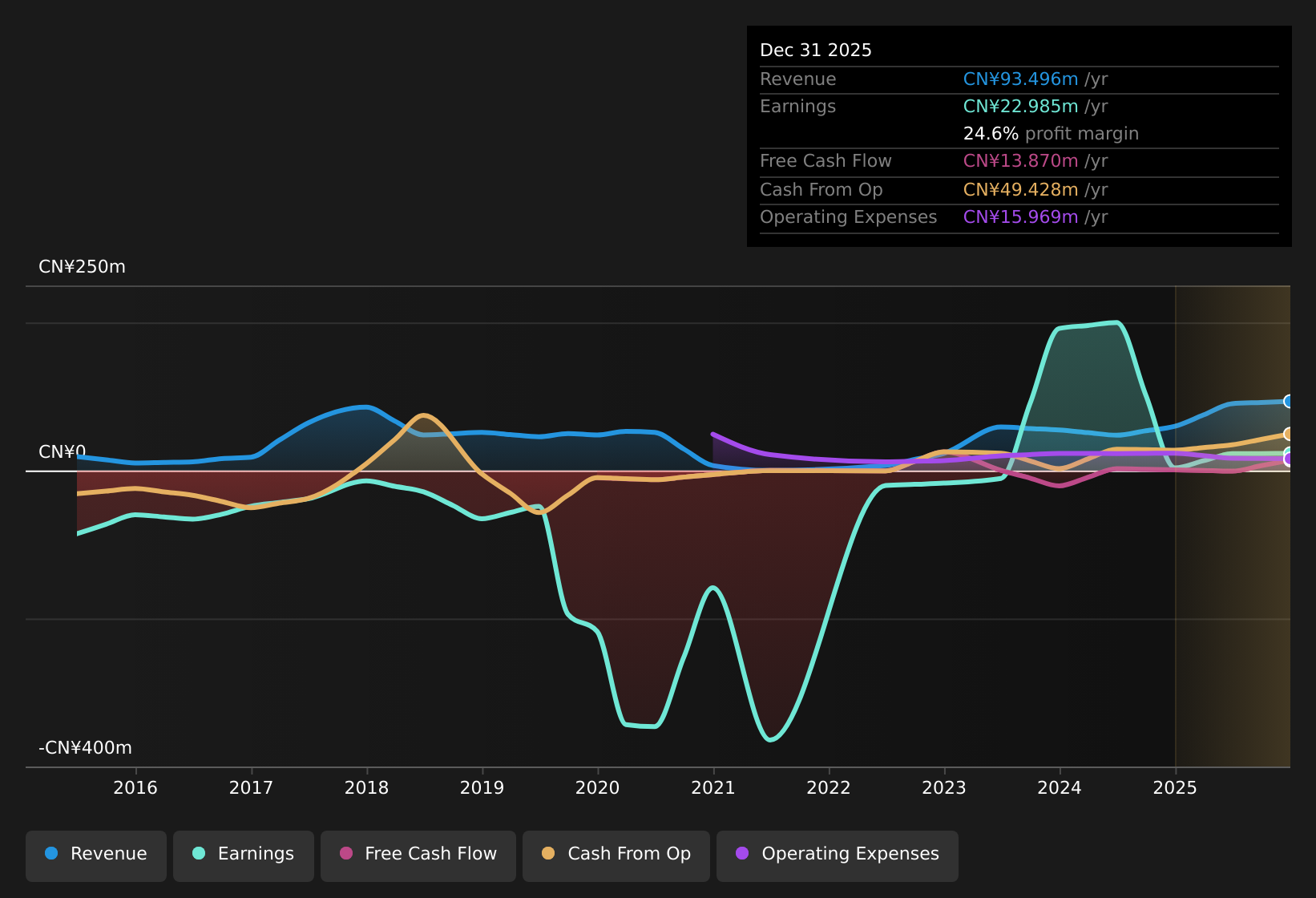Select the 2020 year label on axis
Screen dimensions: 1316x898
pyautogui.click(x=597, y=788)
